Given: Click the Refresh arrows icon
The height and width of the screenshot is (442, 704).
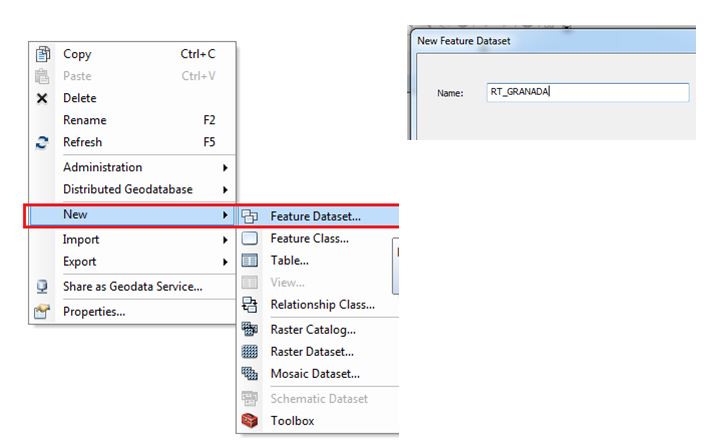Looking at the screenshot, I should pyautogui.click(x=43, y=142).
